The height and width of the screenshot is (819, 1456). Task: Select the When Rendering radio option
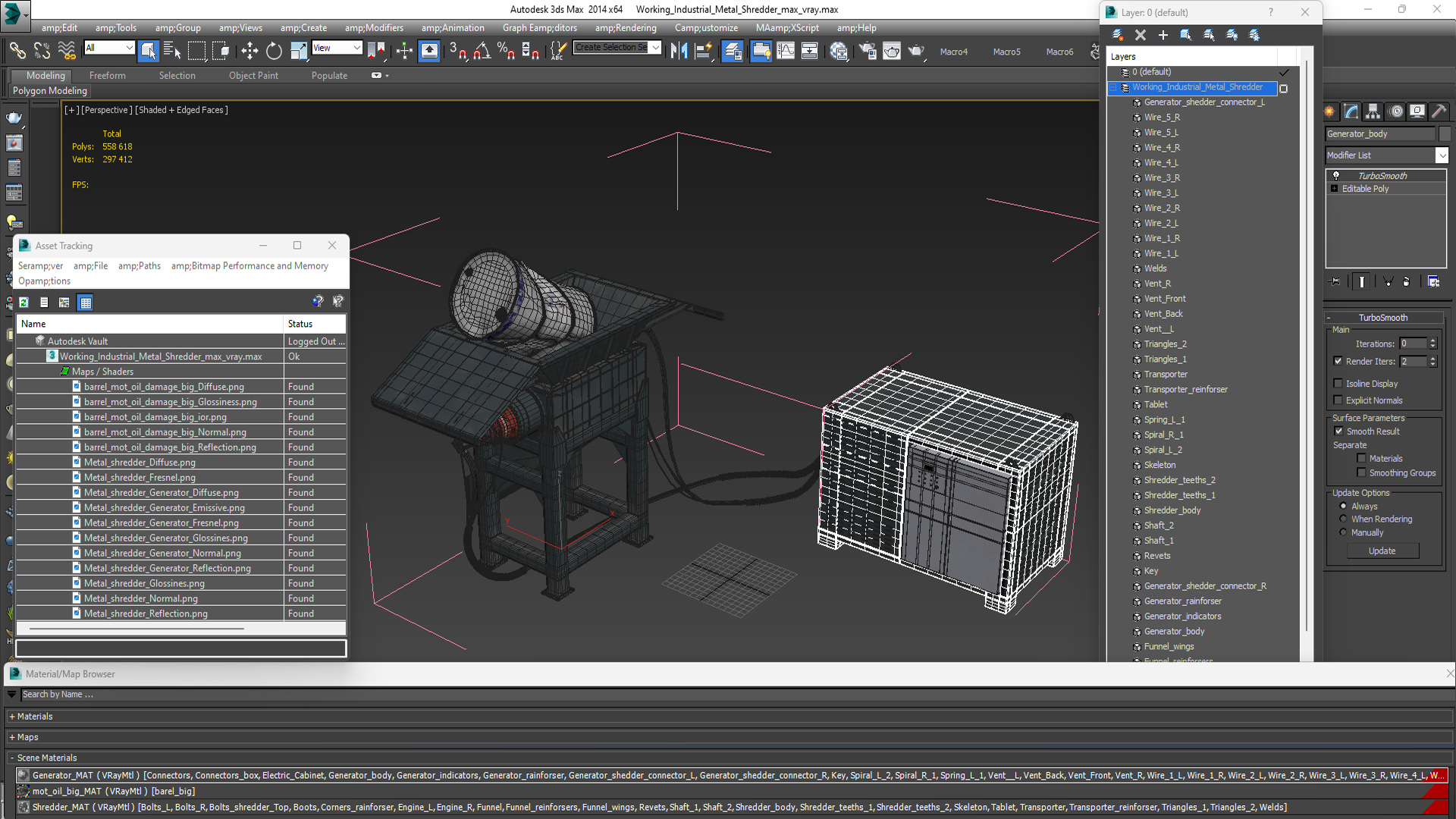[x=1343, y=519]
